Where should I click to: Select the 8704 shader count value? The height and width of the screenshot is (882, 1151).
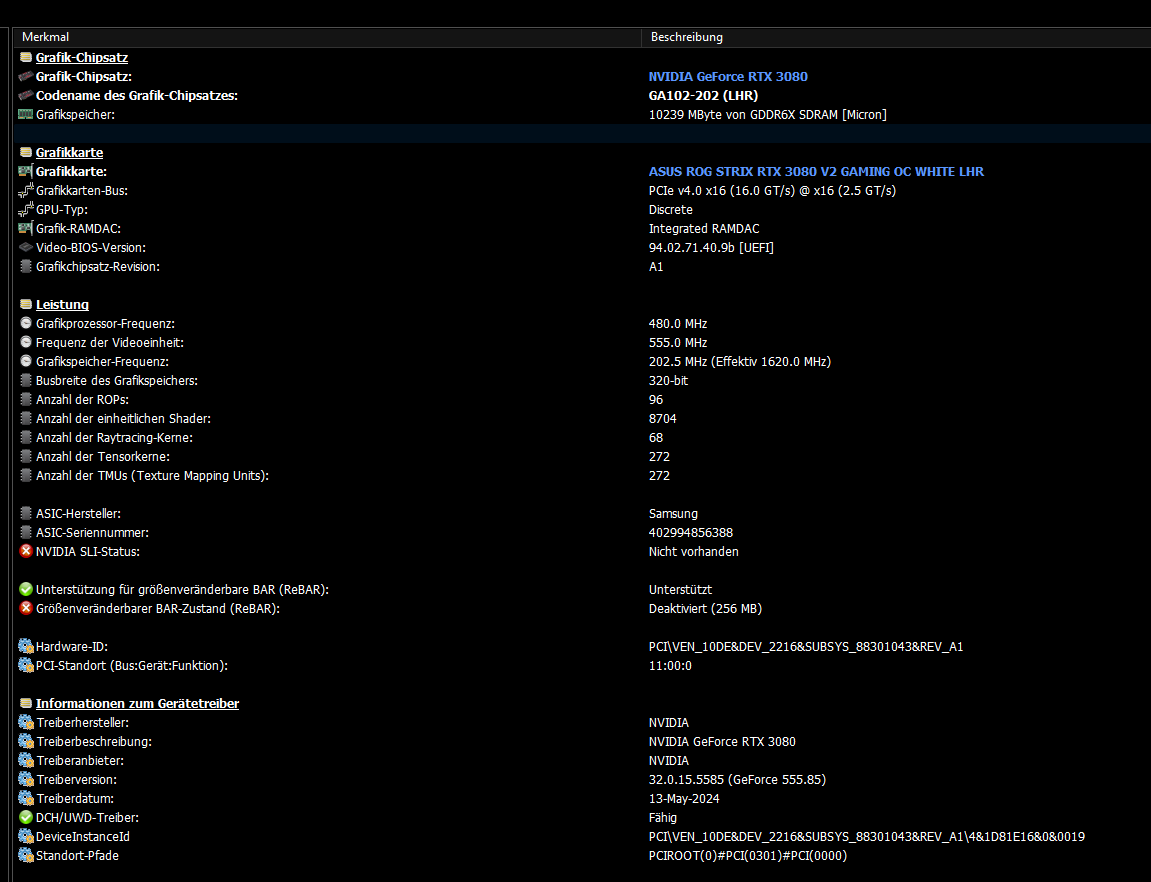(x=662, y=419)
